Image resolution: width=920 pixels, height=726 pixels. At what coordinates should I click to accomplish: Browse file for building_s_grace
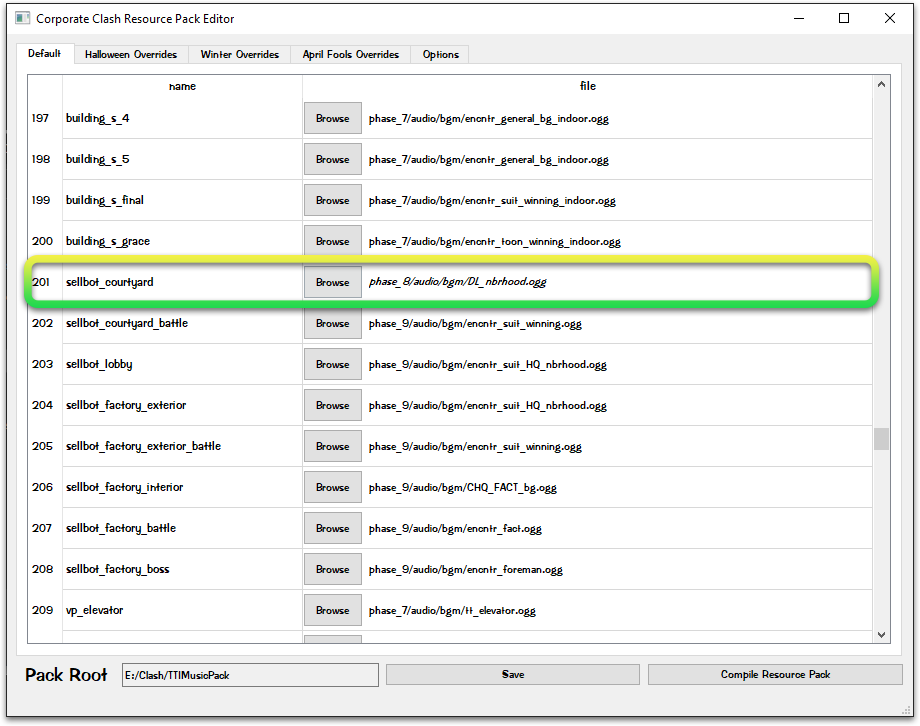coord(333,241)
